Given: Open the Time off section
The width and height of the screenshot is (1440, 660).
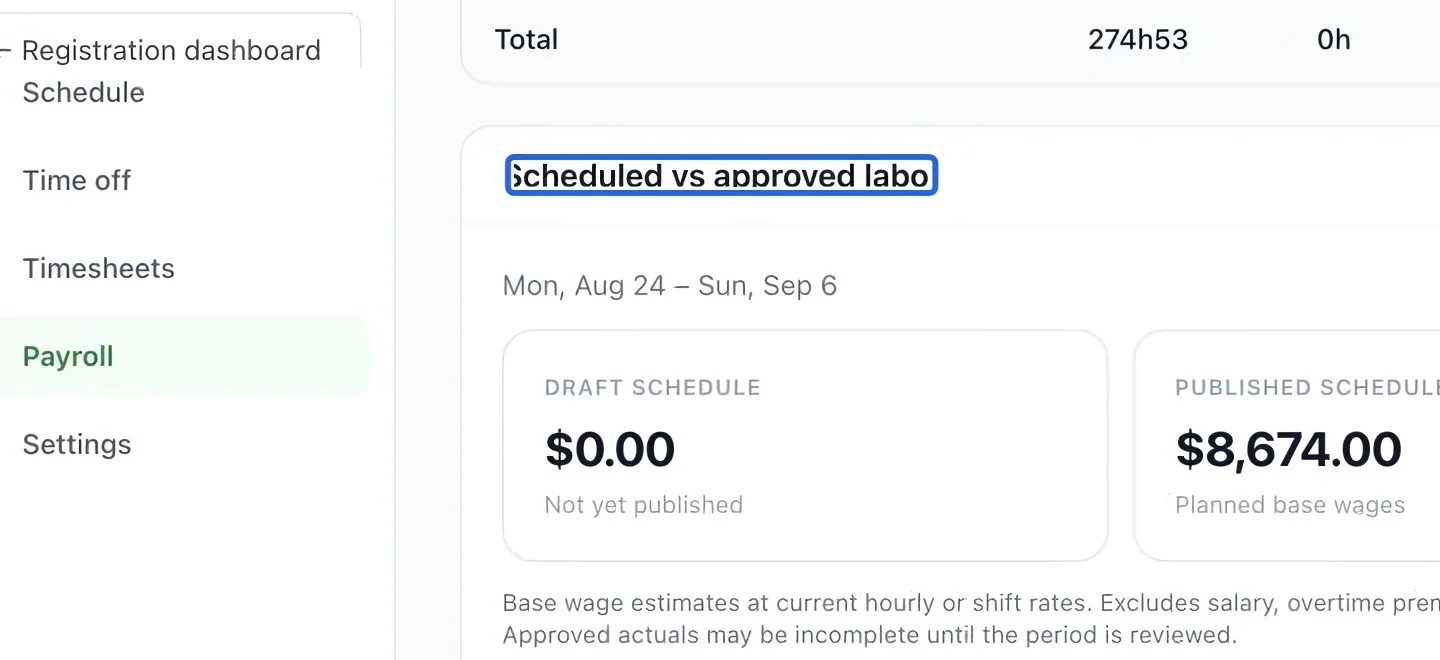Looking at the screenshot, I should click(77, 180).
